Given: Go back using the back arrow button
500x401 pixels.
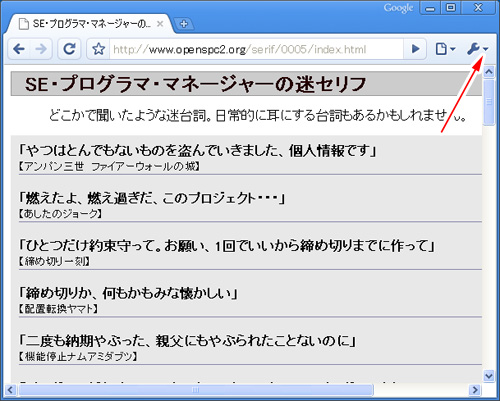Looking at the screenshot, I should pos(19,49).
